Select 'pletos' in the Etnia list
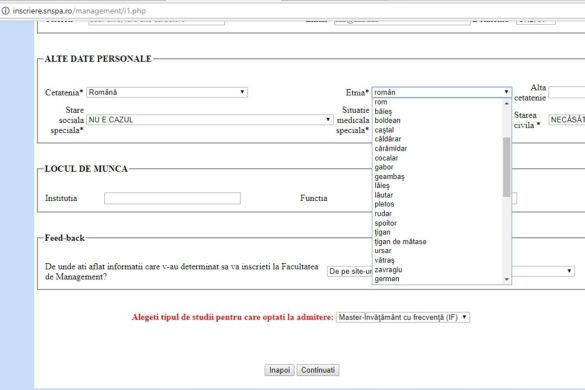The height and width of the screenshot is (390, 585). point(438,204)
